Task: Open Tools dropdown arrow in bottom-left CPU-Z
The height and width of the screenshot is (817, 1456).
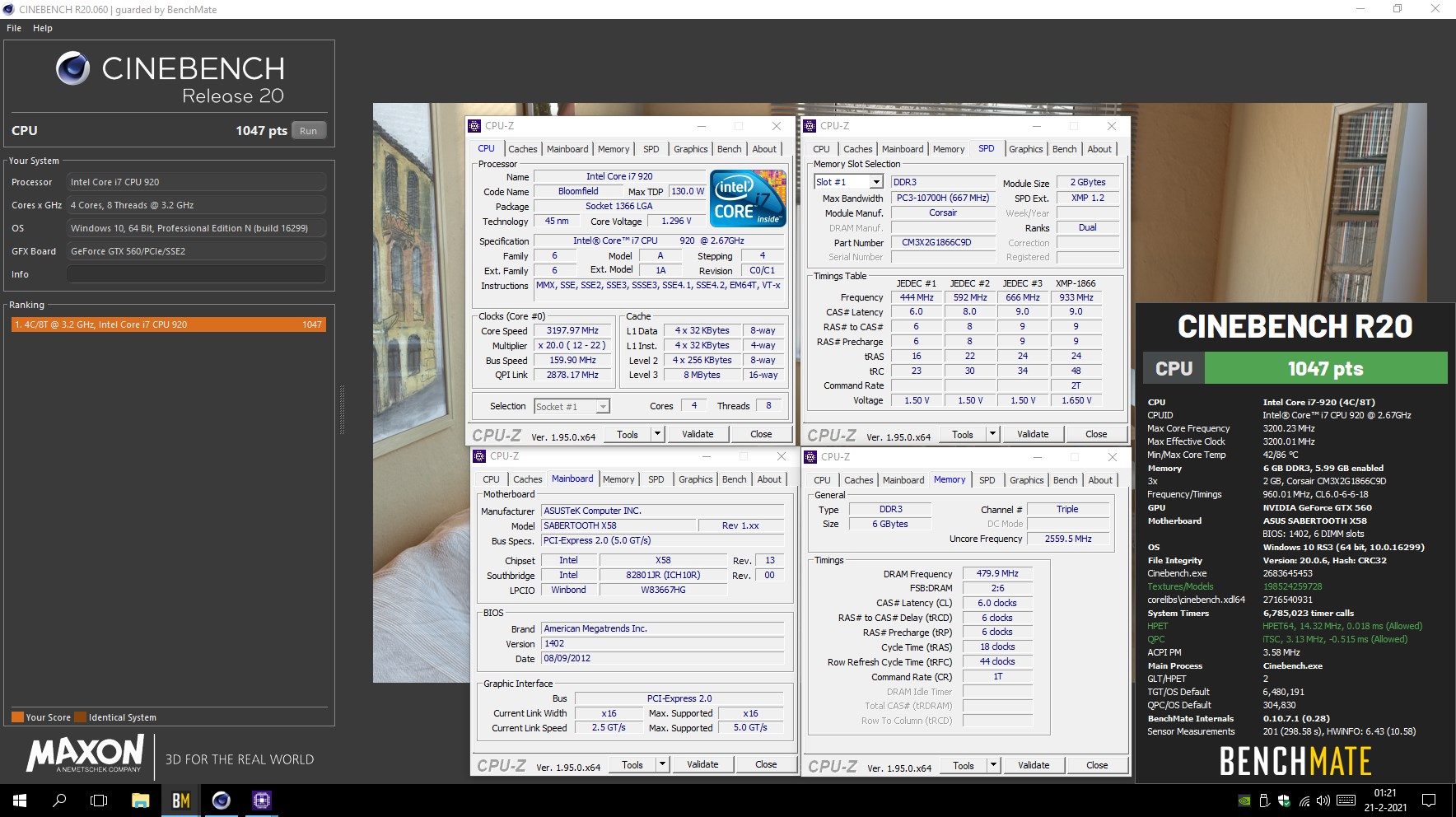Action: pos(662,764)
